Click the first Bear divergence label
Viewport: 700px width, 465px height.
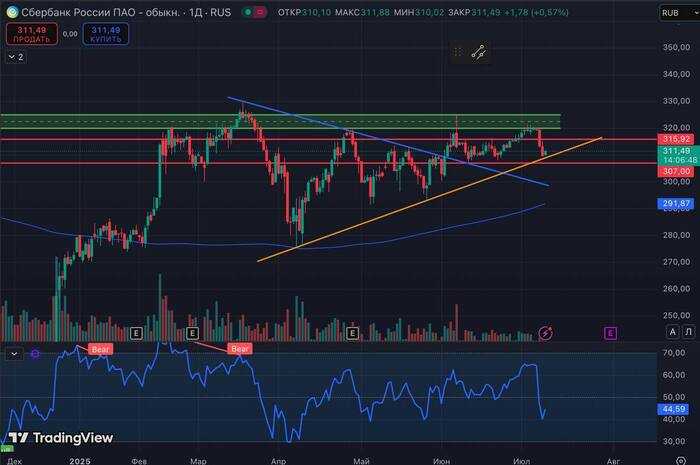(101, 348)
